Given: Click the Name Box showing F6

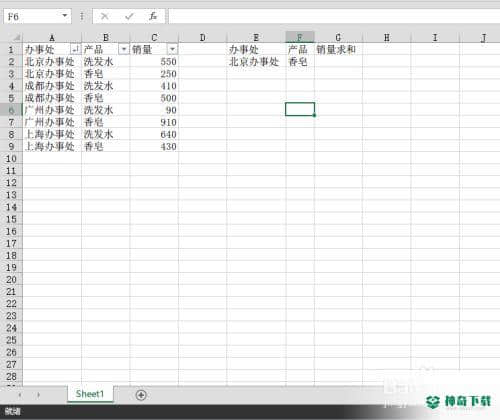Looking at the screenshot, I should (32, 16).
